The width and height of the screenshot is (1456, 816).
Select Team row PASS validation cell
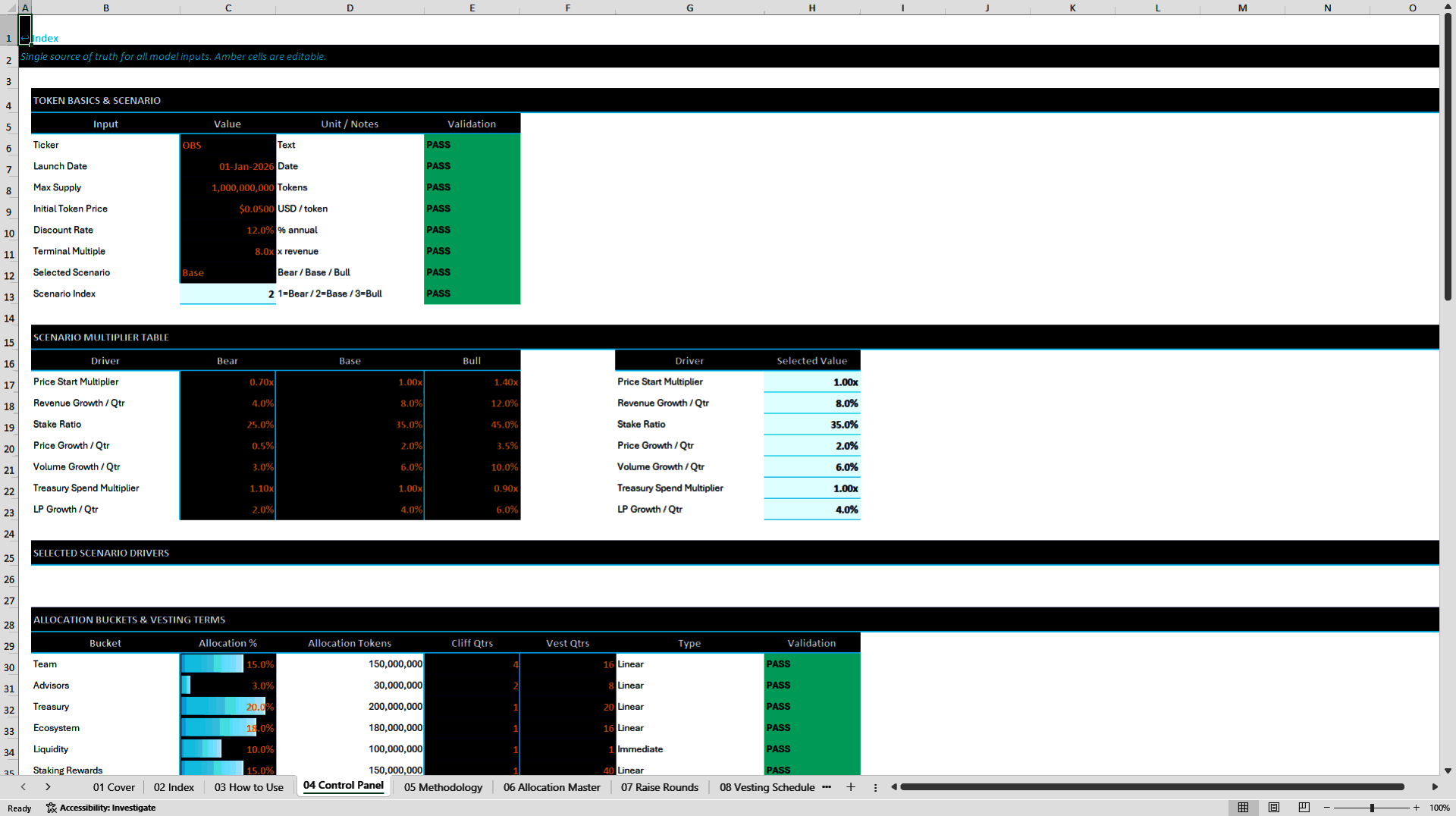click(x=811, y=664)
